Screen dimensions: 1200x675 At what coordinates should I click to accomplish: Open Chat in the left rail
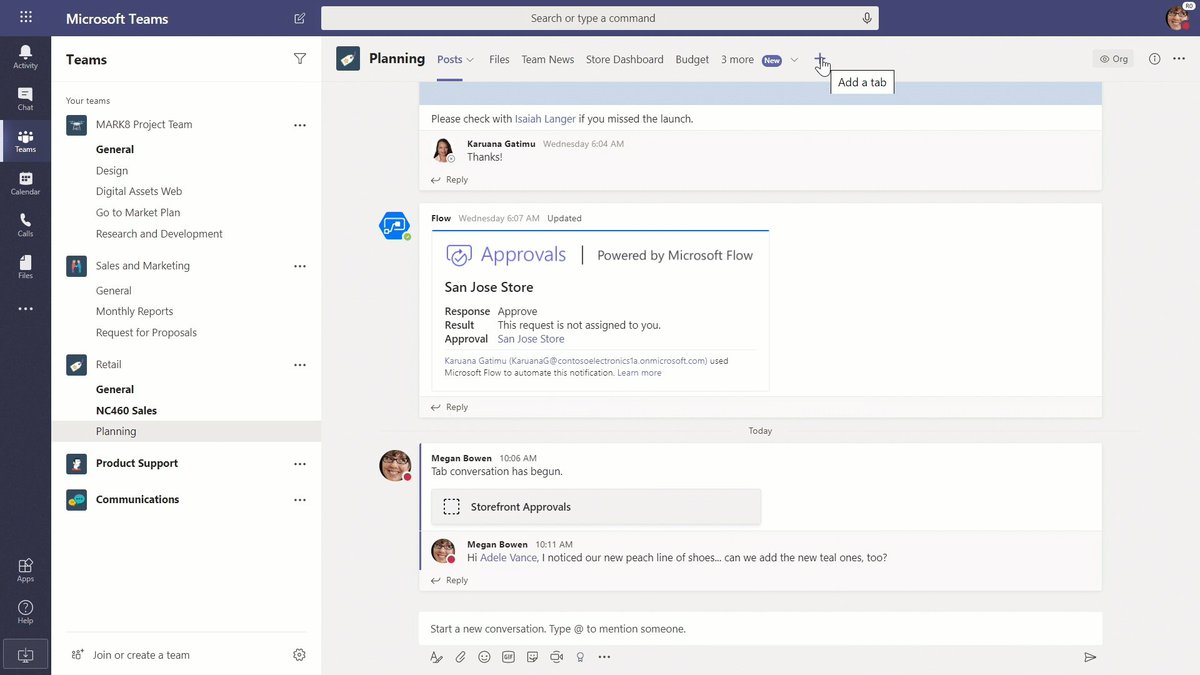(x=25, y=98)
